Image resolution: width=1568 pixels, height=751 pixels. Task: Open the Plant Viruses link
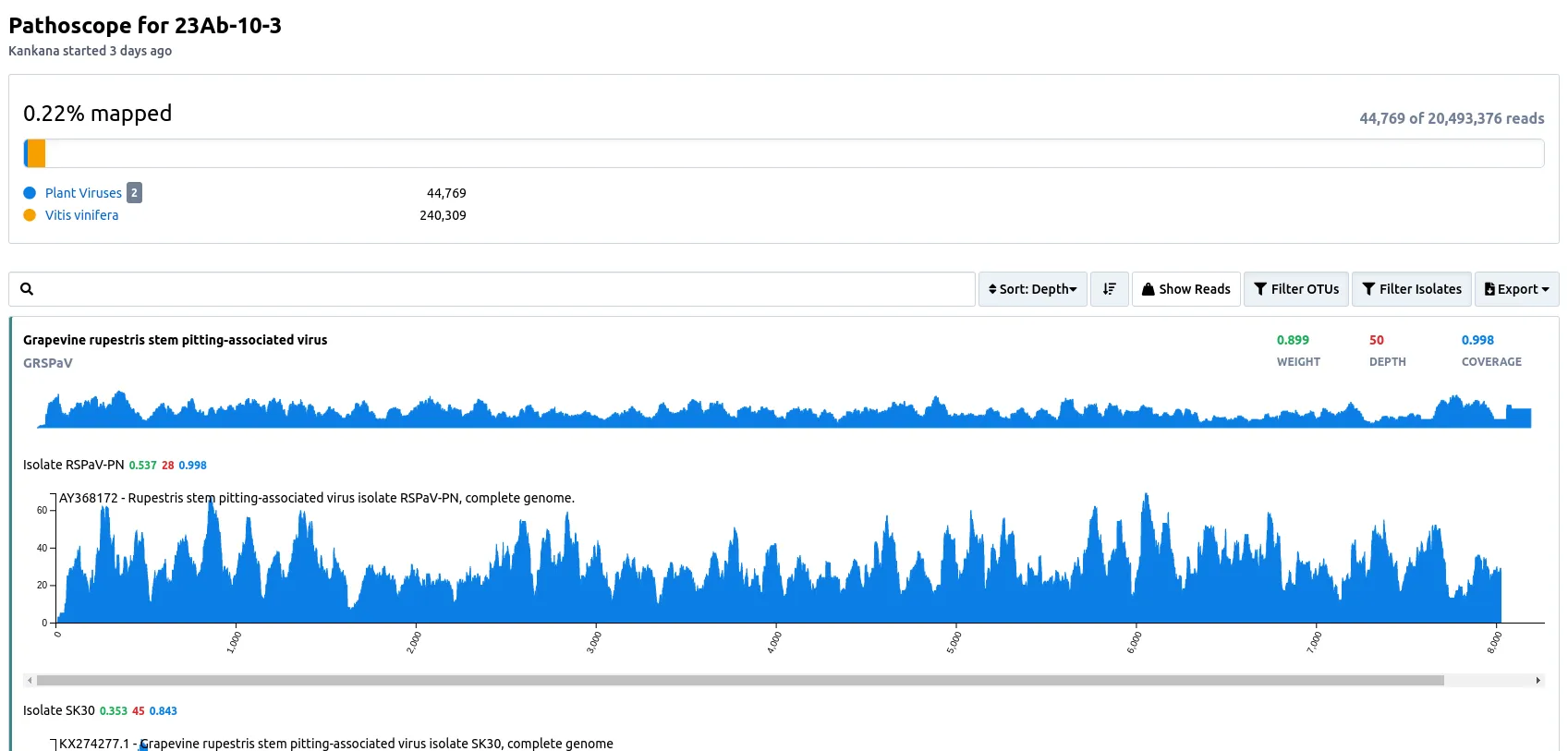pyautogui.click(x=83, y=193)
